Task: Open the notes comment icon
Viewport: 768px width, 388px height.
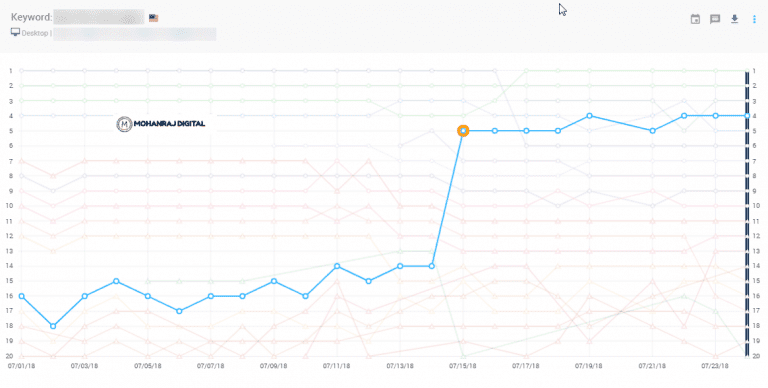Action: (715, 19)
